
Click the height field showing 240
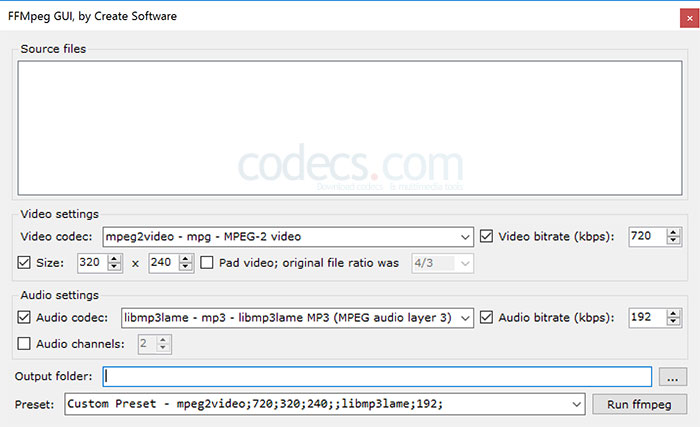coord(164,263)
